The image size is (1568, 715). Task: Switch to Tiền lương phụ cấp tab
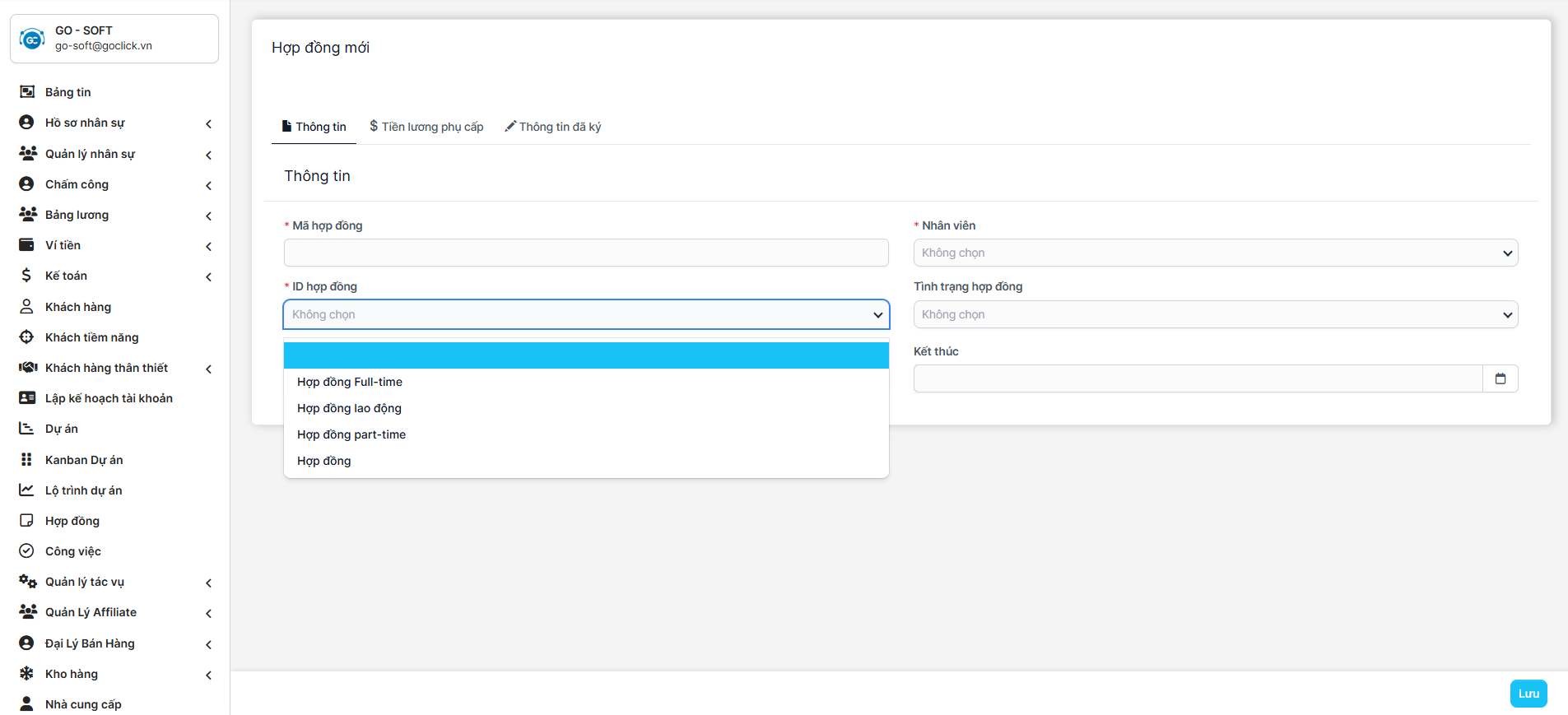[x=426, y=127]
